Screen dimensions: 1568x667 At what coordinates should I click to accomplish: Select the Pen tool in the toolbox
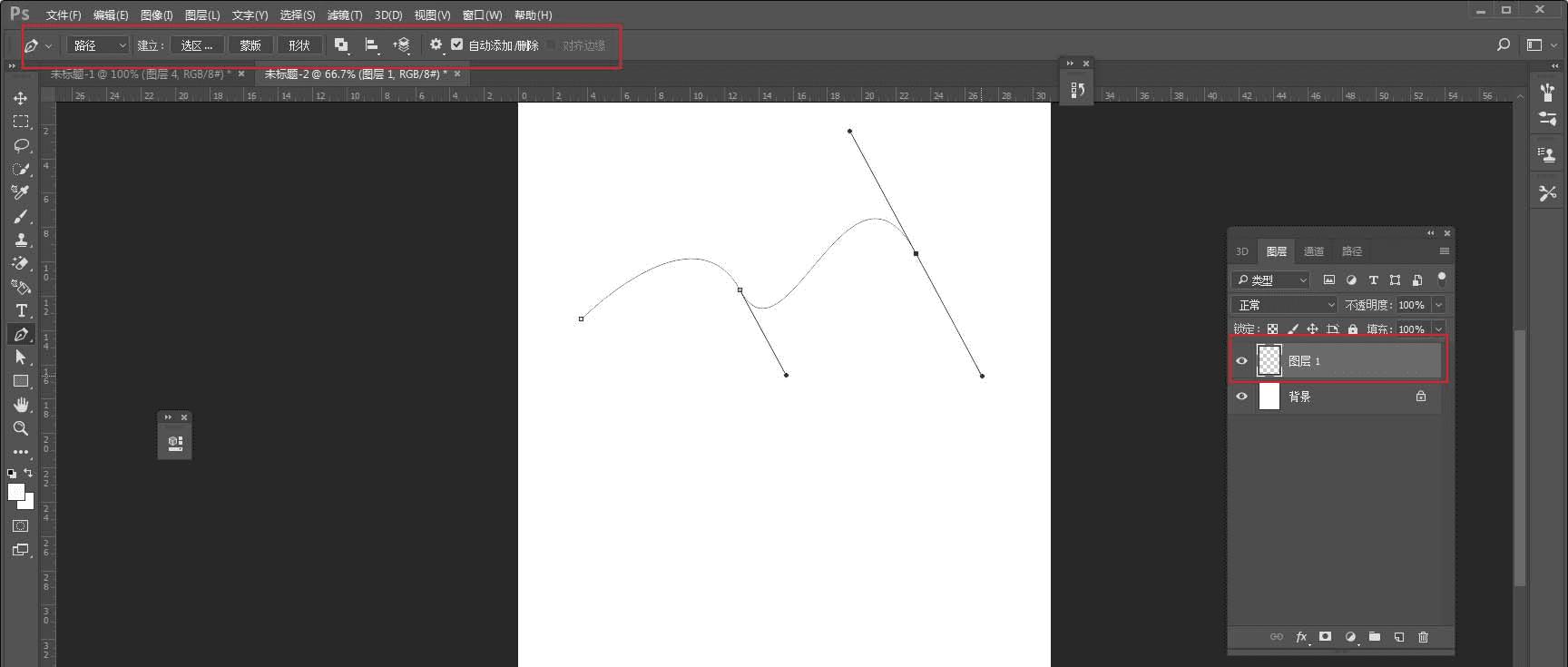pos(20,334)
